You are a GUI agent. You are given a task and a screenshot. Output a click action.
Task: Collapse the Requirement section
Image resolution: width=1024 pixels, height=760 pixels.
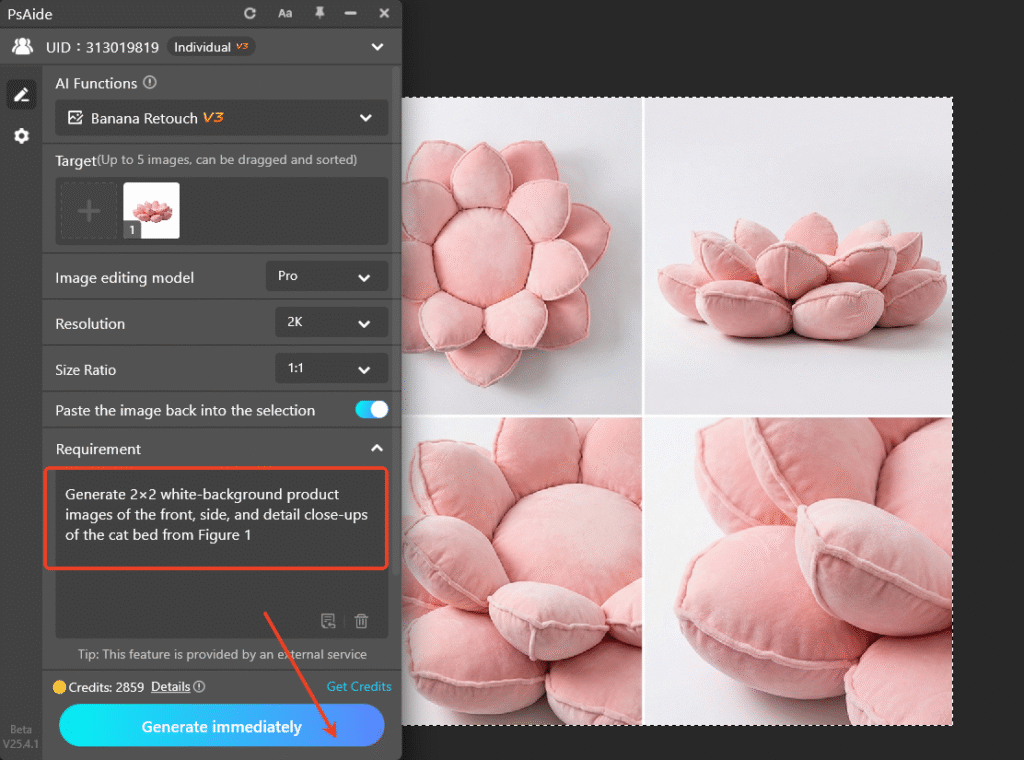point(377,448)
